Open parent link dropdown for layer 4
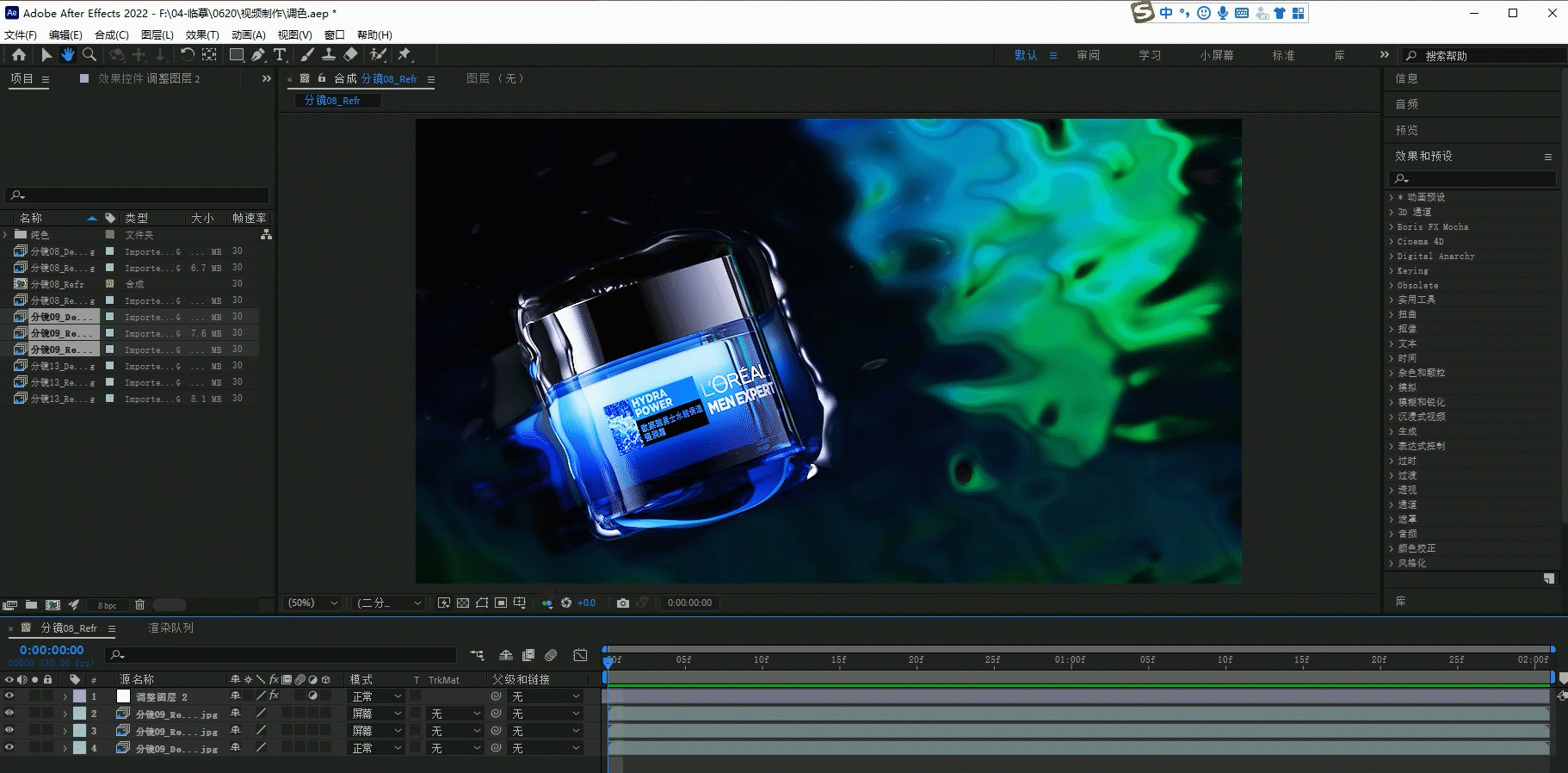The width and height of the screenshot is (1568, 773). coord(546,747)
